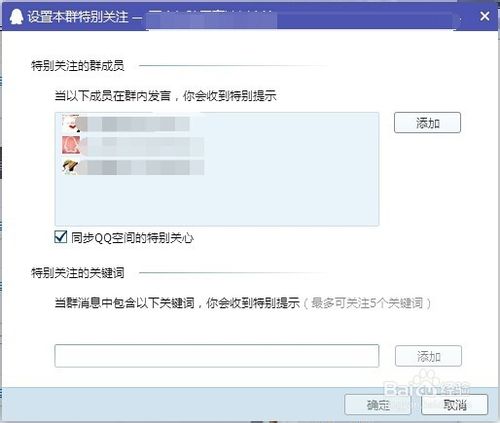Click the third member's blurred name
This screenshot has width=500, height=423.
(142, 167)
